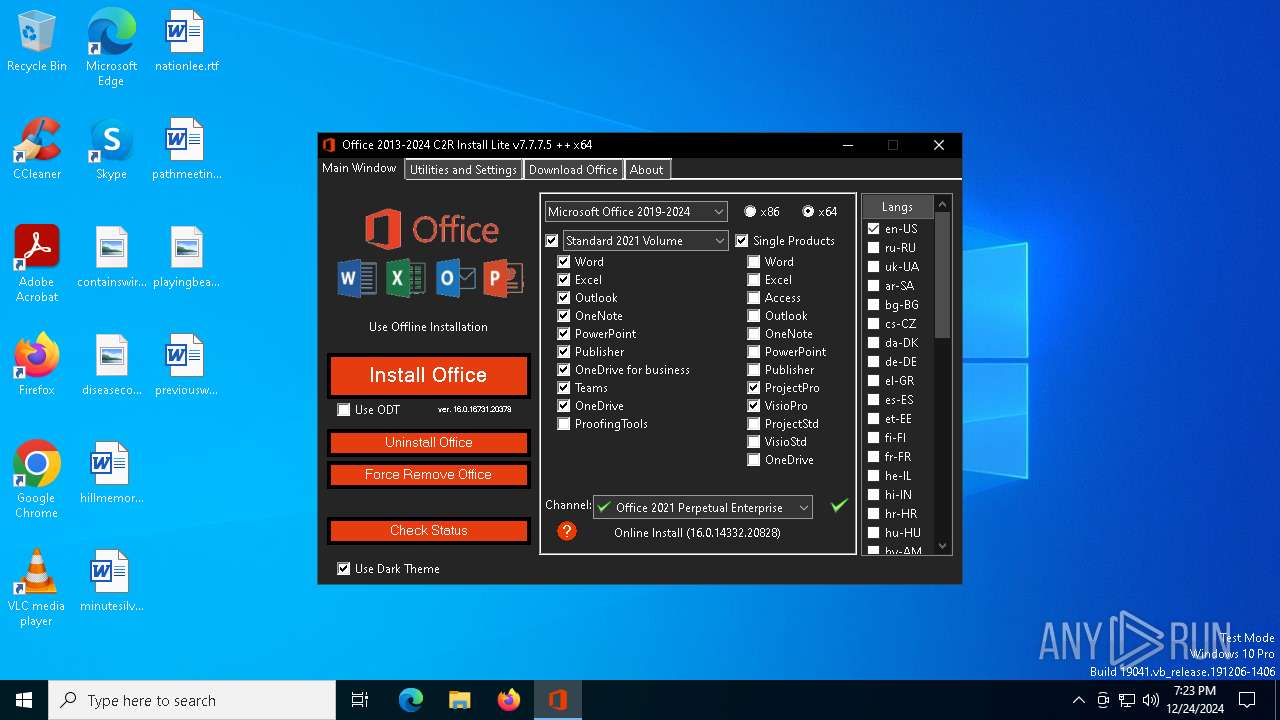
Task: Click the Use Offline Installation label
Action: (428, 327)
